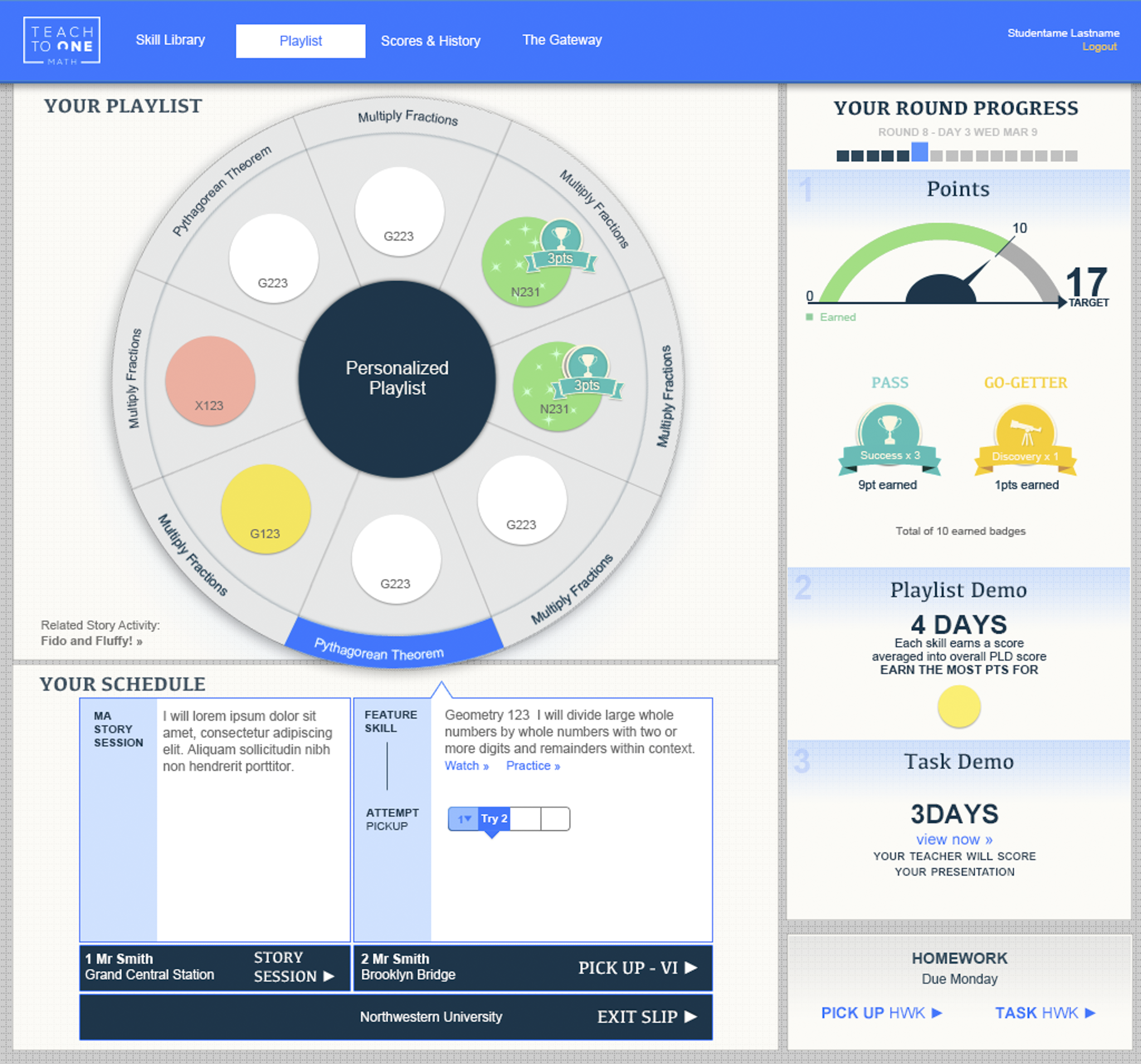Open the Skill Library tab
The height and width of the screenshot is (1064, 1141).
click(x=170, y=40)
